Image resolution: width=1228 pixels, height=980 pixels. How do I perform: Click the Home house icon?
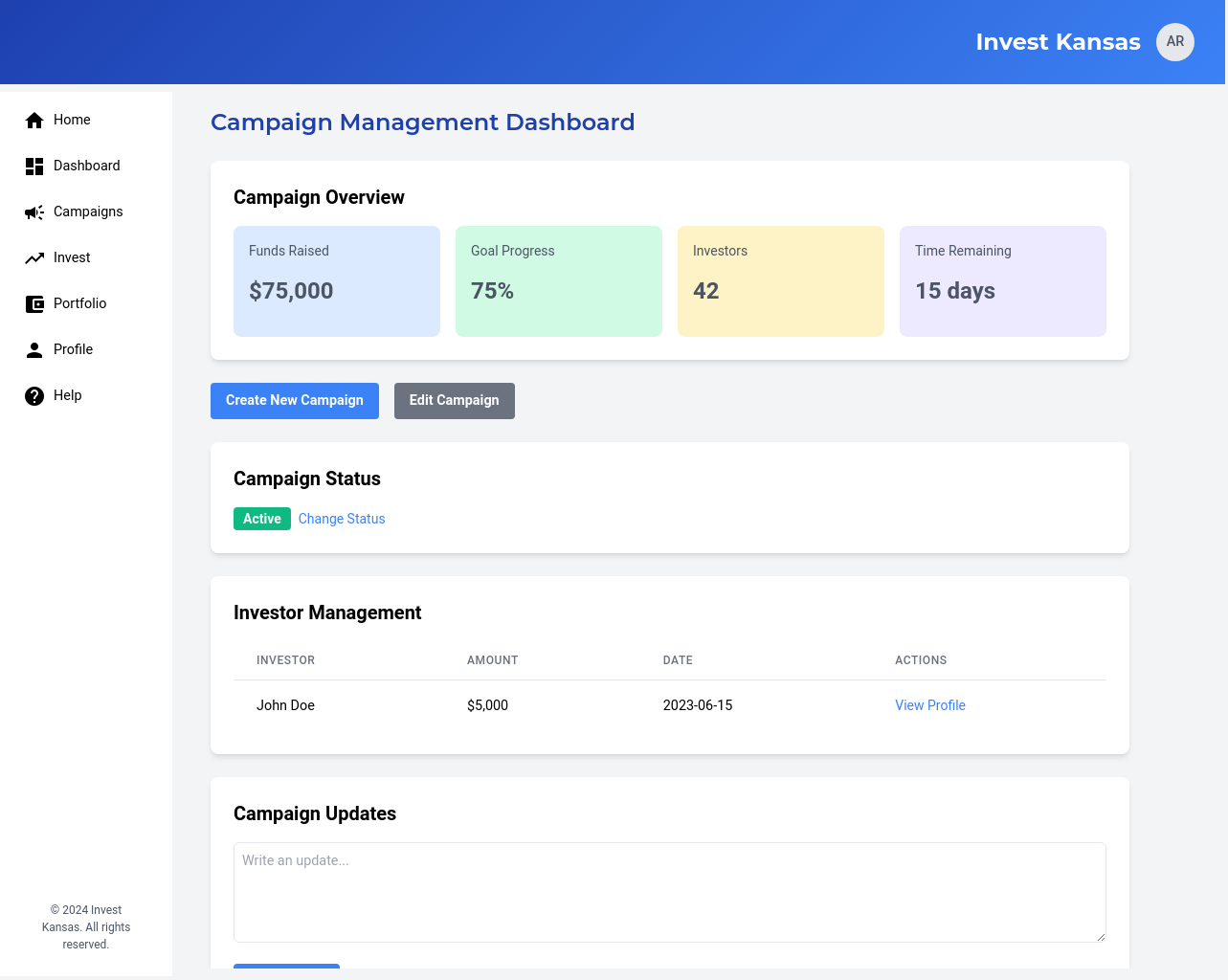[x=34, y=120]
